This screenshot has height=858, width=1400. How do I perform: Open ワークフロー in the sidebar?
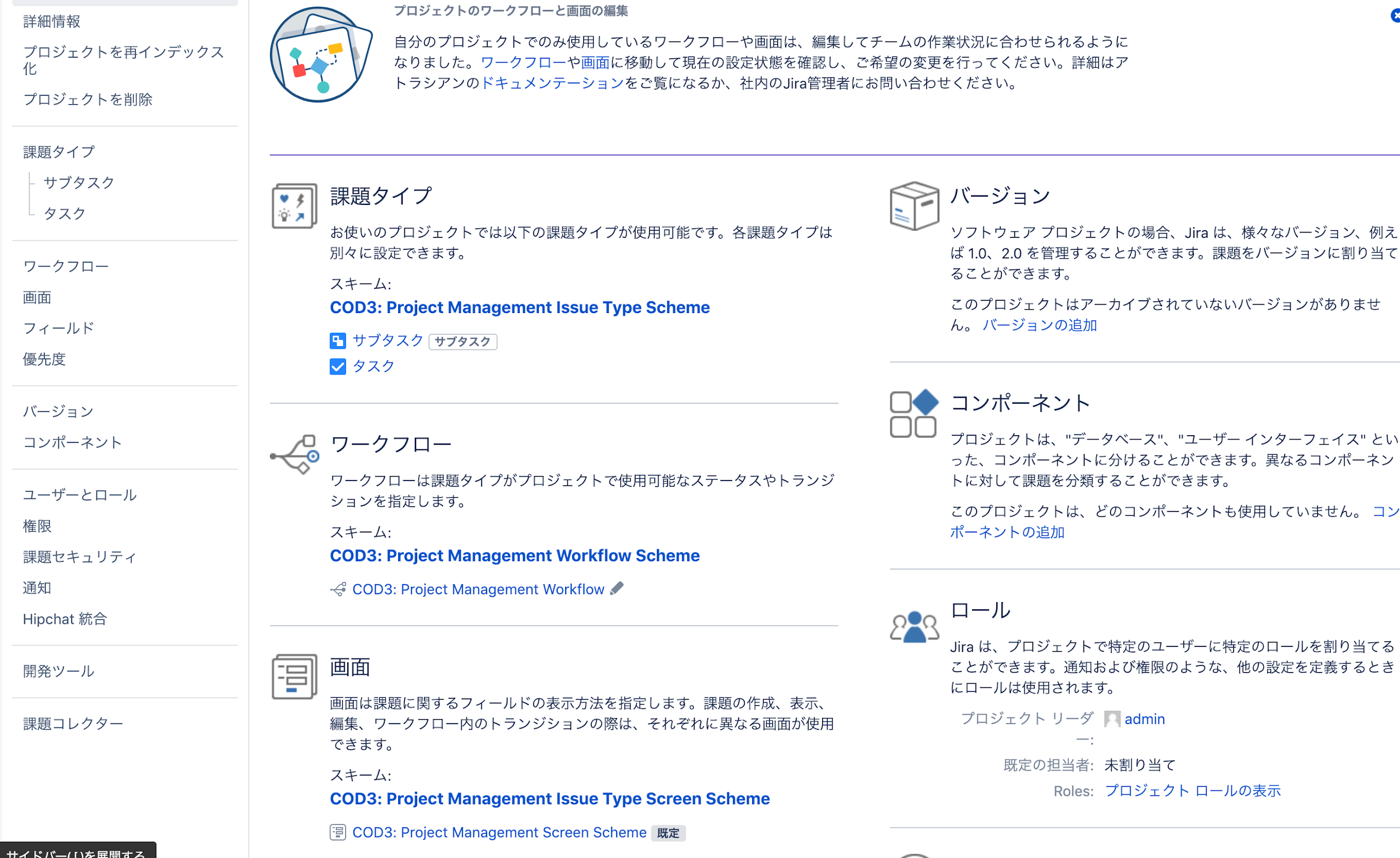pyautogui.click(x=66, y=267)
